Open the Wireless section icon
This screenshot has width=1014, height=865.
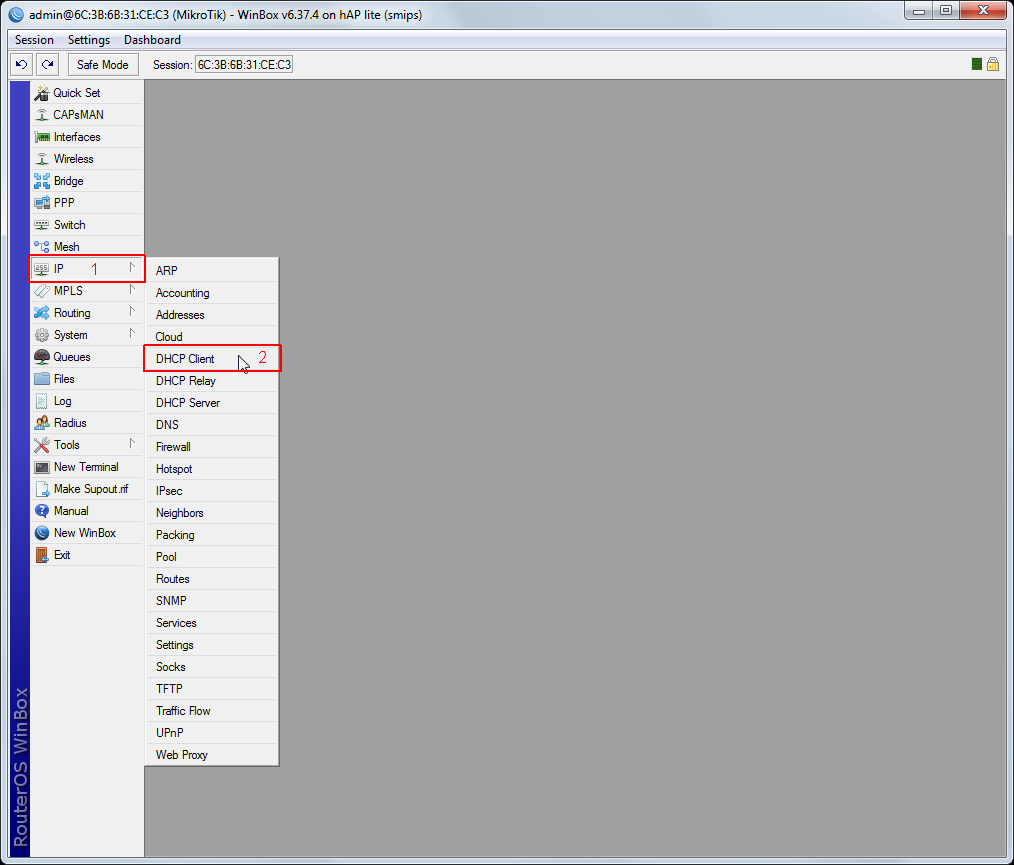tap(42, 159)
